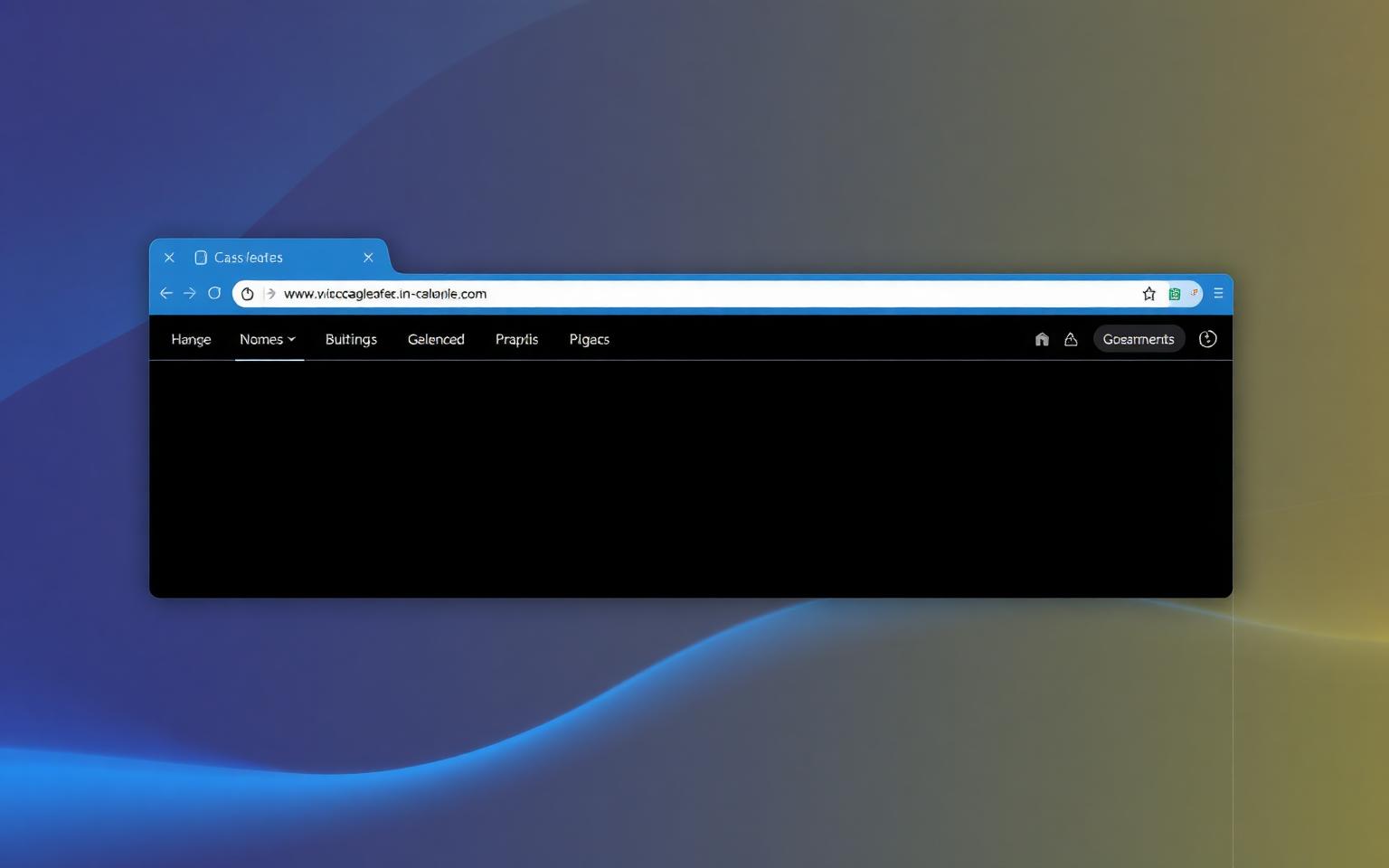
Task: Click the circular clock icon in navbar
Action: pyautogui.click(x=1207, y=339)
